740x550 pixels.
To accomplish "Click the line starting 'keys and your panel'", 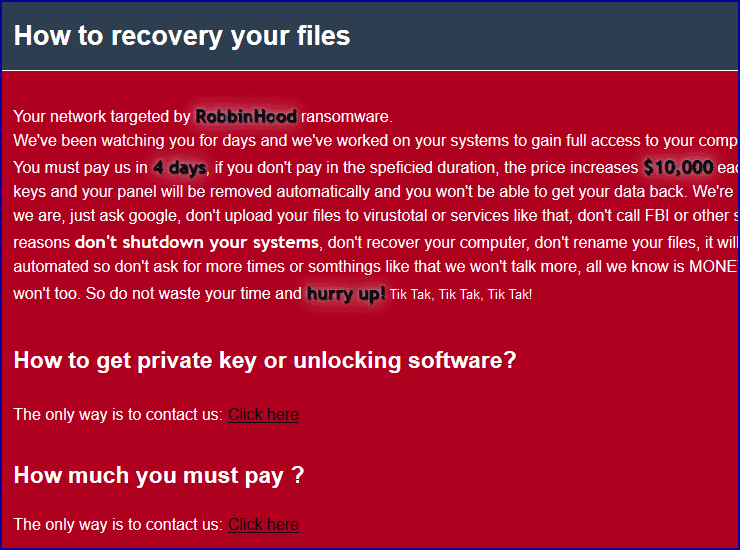I will click(370, 190).
